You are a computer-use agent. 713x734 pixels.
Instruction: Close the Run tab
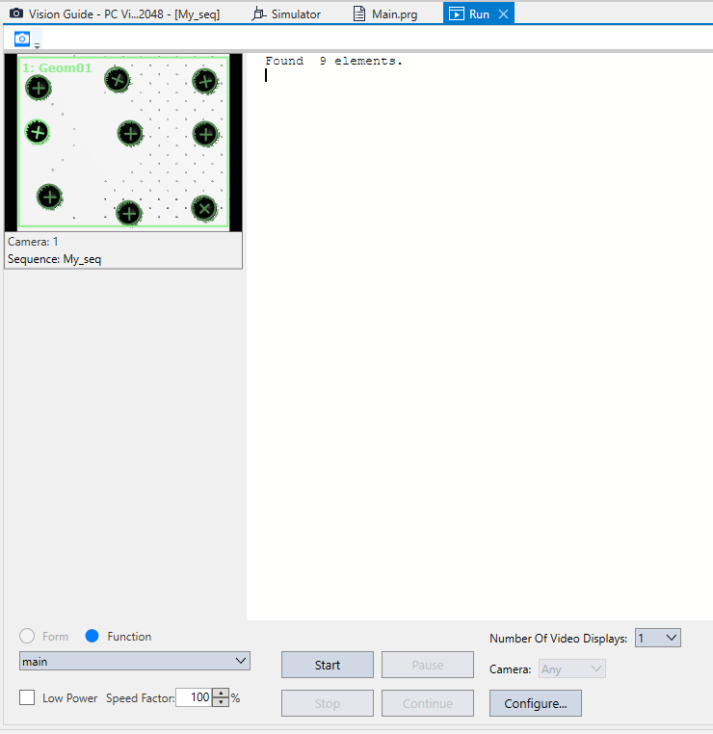coord(503,15)
